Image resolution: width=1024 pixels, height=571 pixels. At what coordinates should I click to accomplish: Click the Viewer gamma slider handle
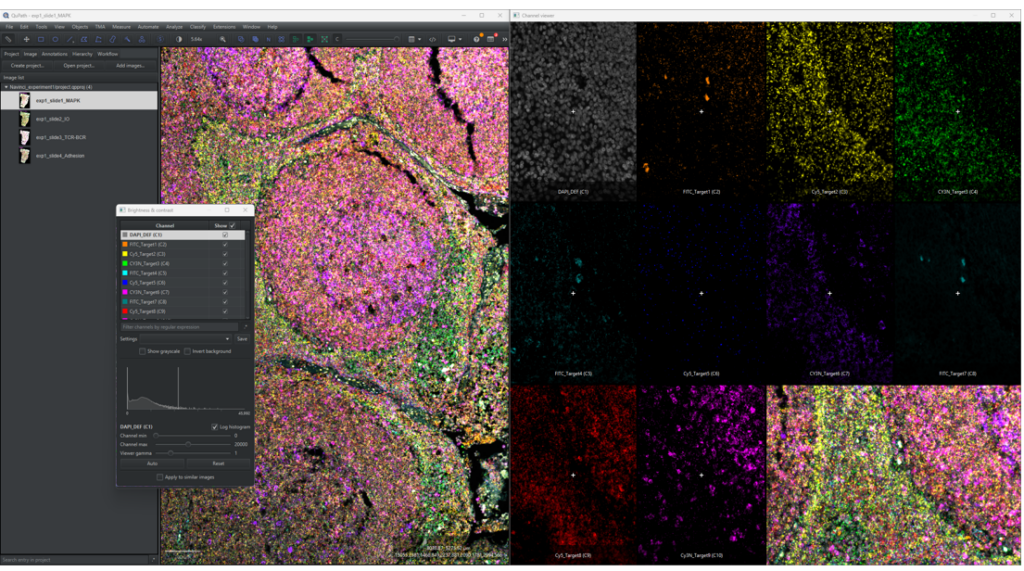170,453
